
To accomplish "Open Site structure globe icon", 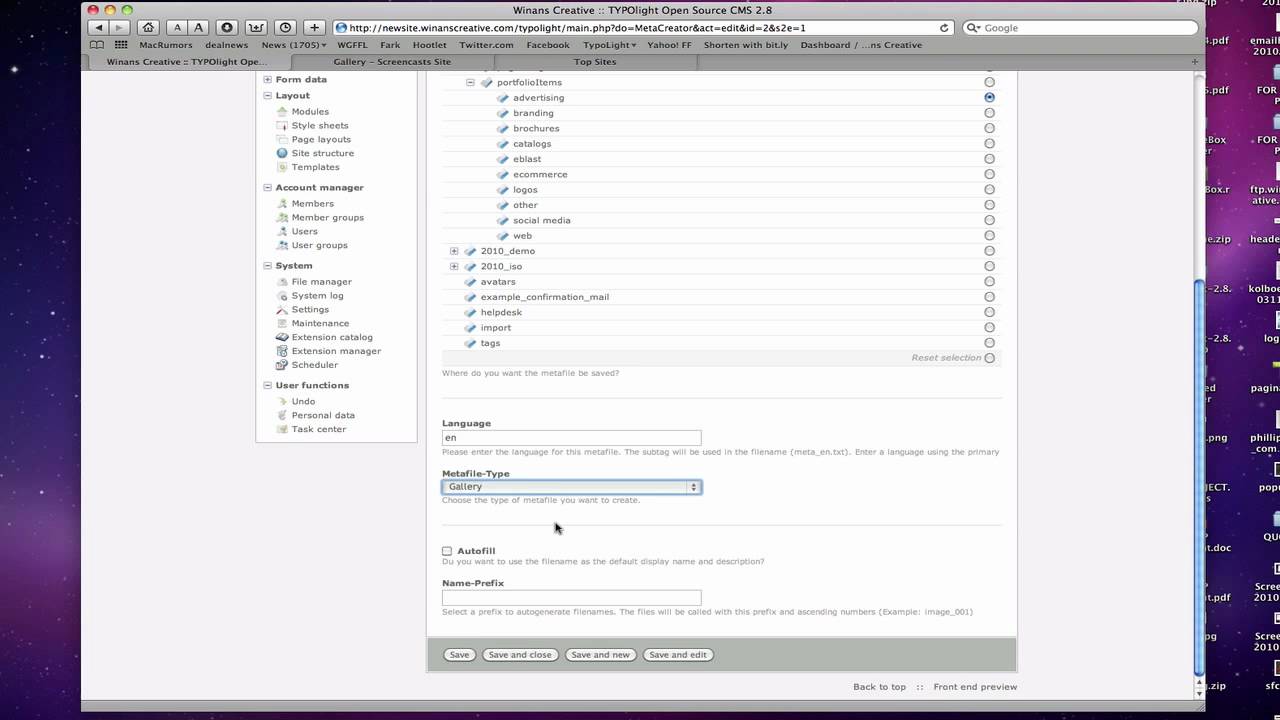I will click(x=282, y=153).
